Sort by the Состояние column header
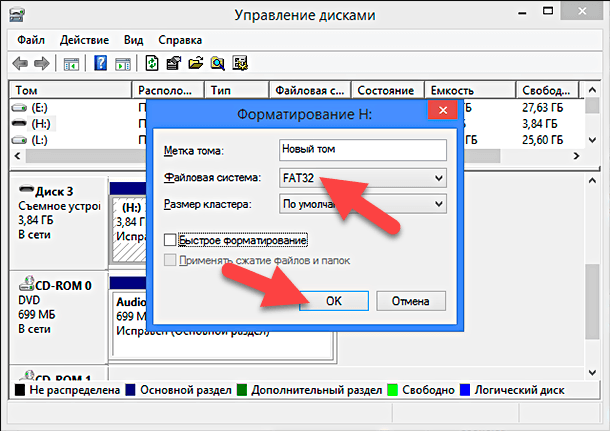 387,90
